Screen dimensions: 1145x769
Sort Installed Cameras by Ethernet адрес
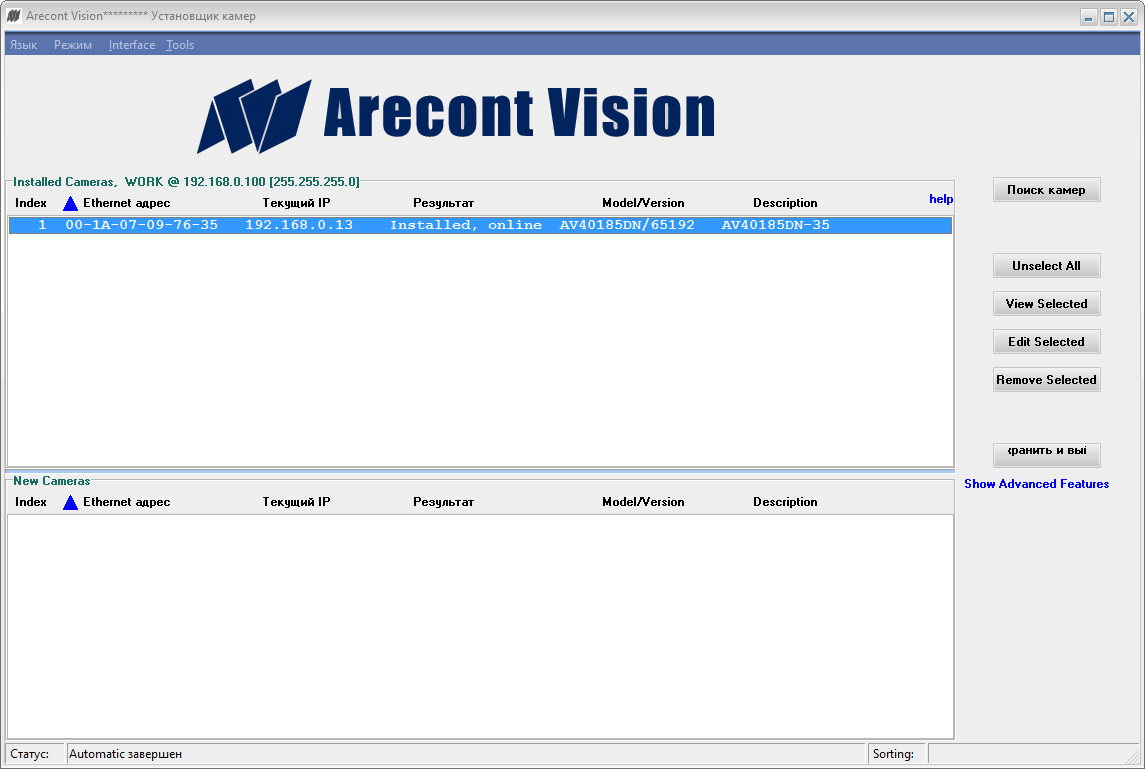coord(126,203)
